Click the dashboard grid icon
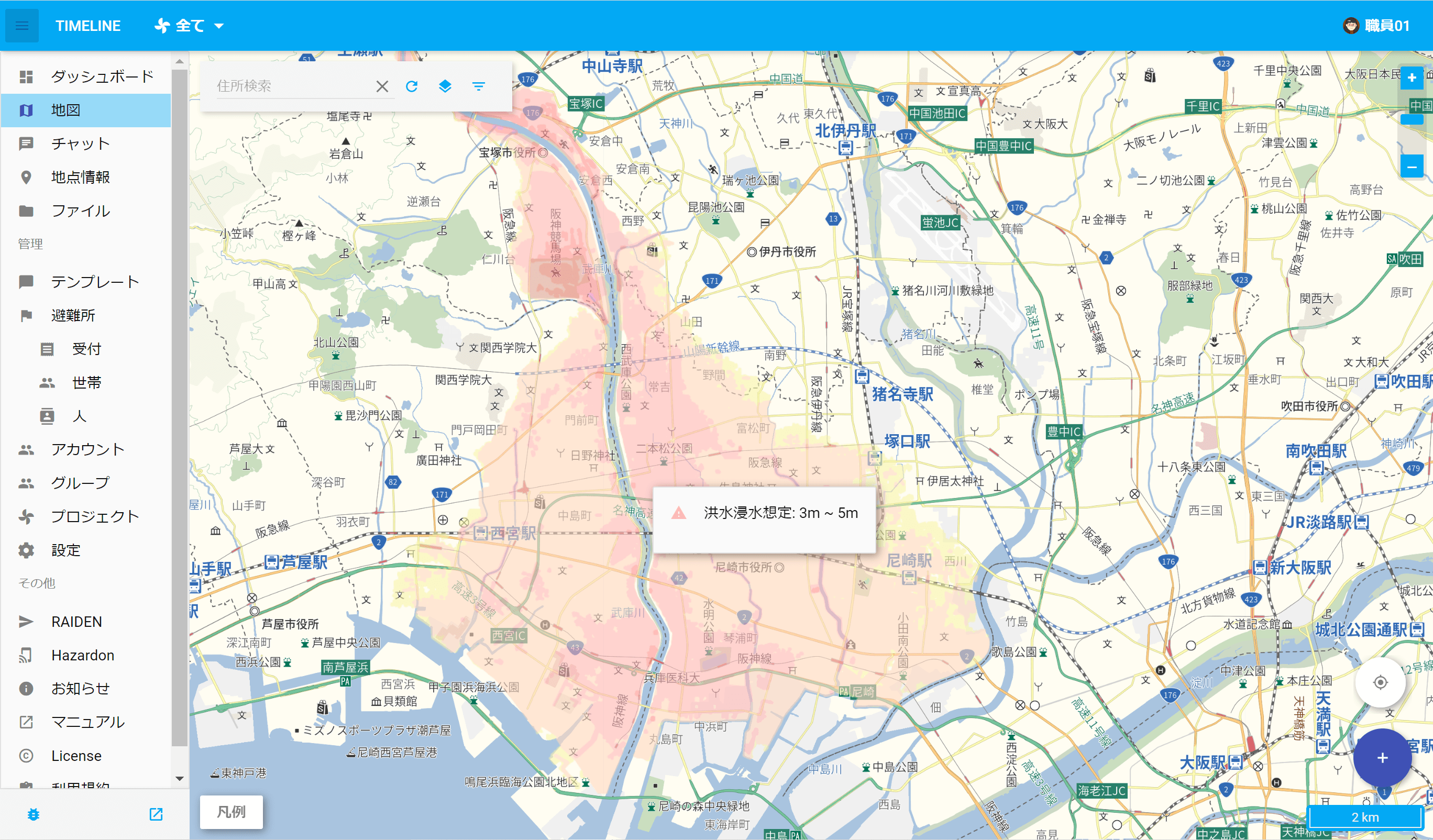 26,76
